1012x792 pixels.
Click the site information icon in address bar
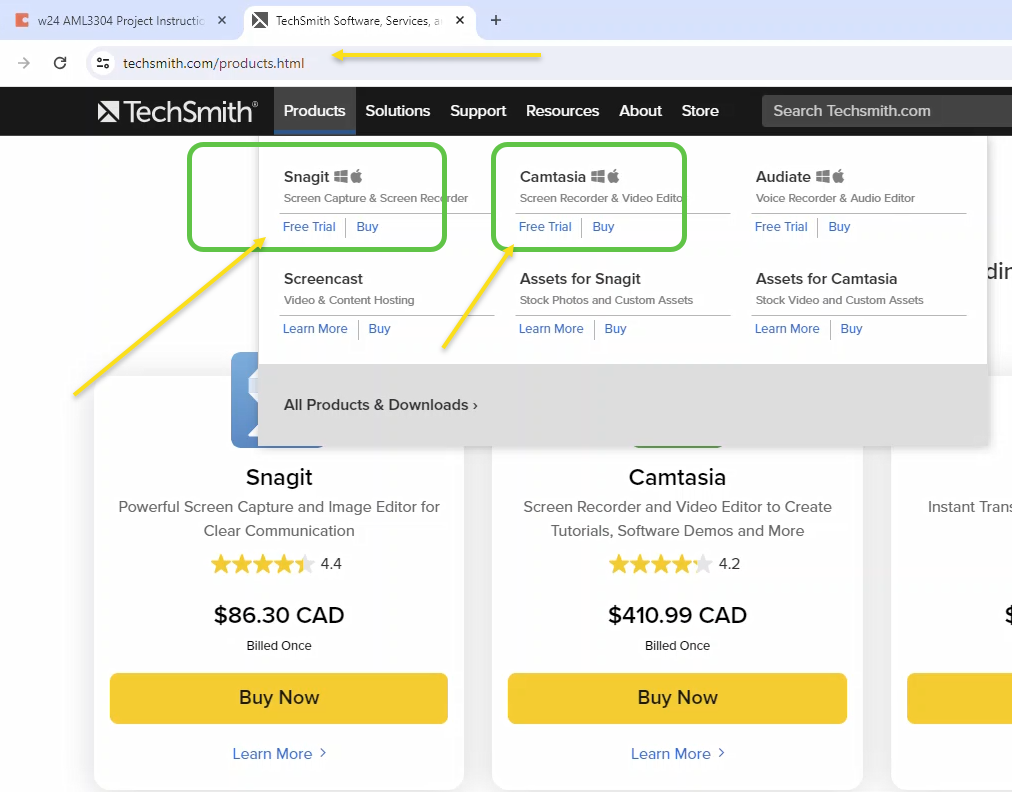[102, 63]
